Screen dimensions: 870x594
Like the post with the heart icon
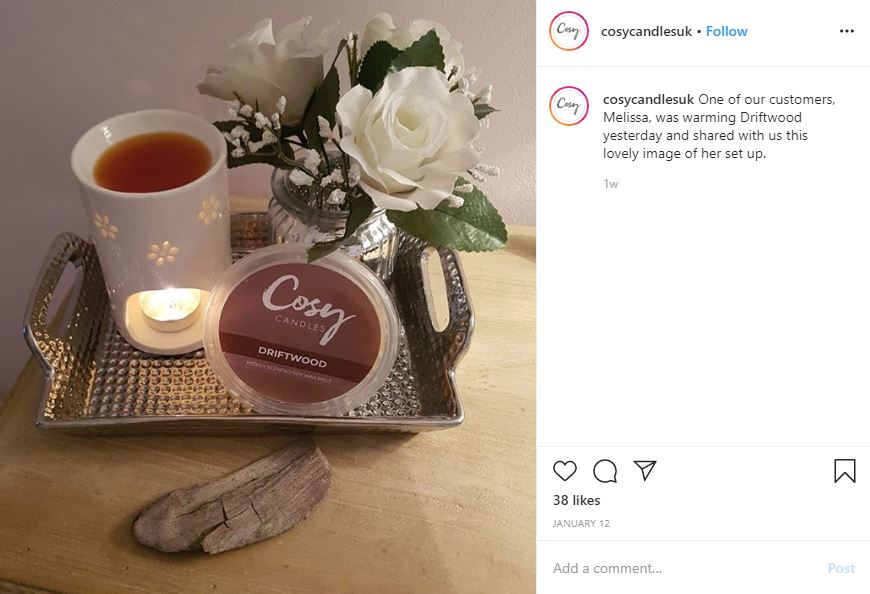565,471
